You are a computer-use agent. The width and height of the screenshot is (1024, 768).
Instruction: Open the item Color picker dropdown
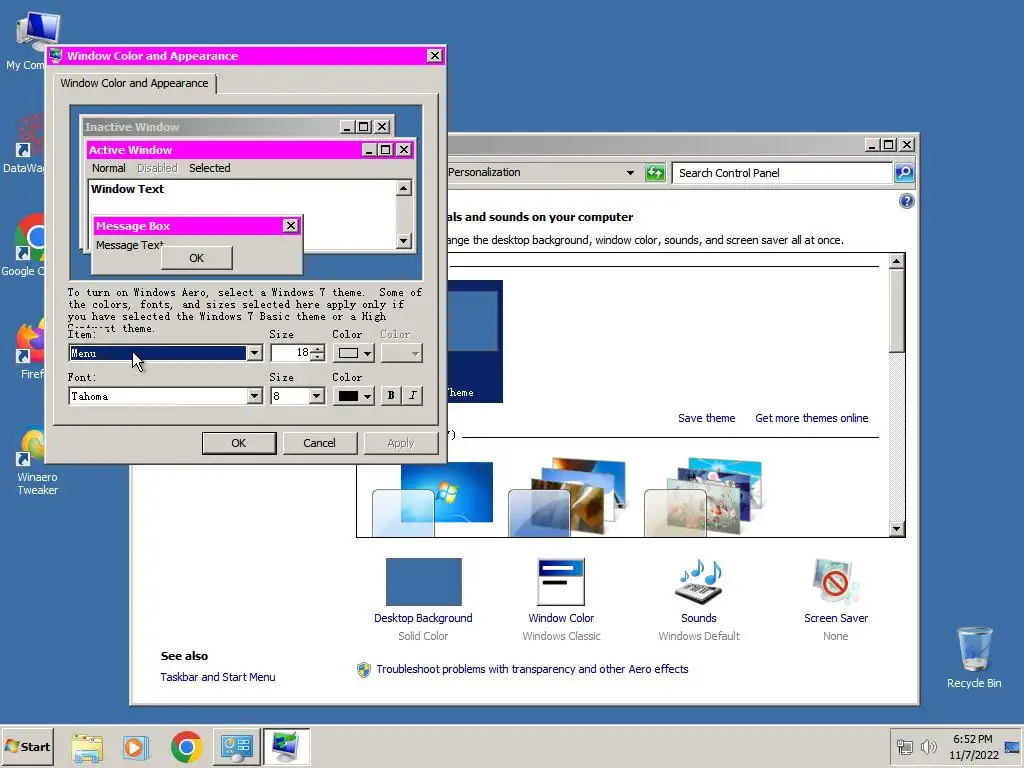(353, 353)
